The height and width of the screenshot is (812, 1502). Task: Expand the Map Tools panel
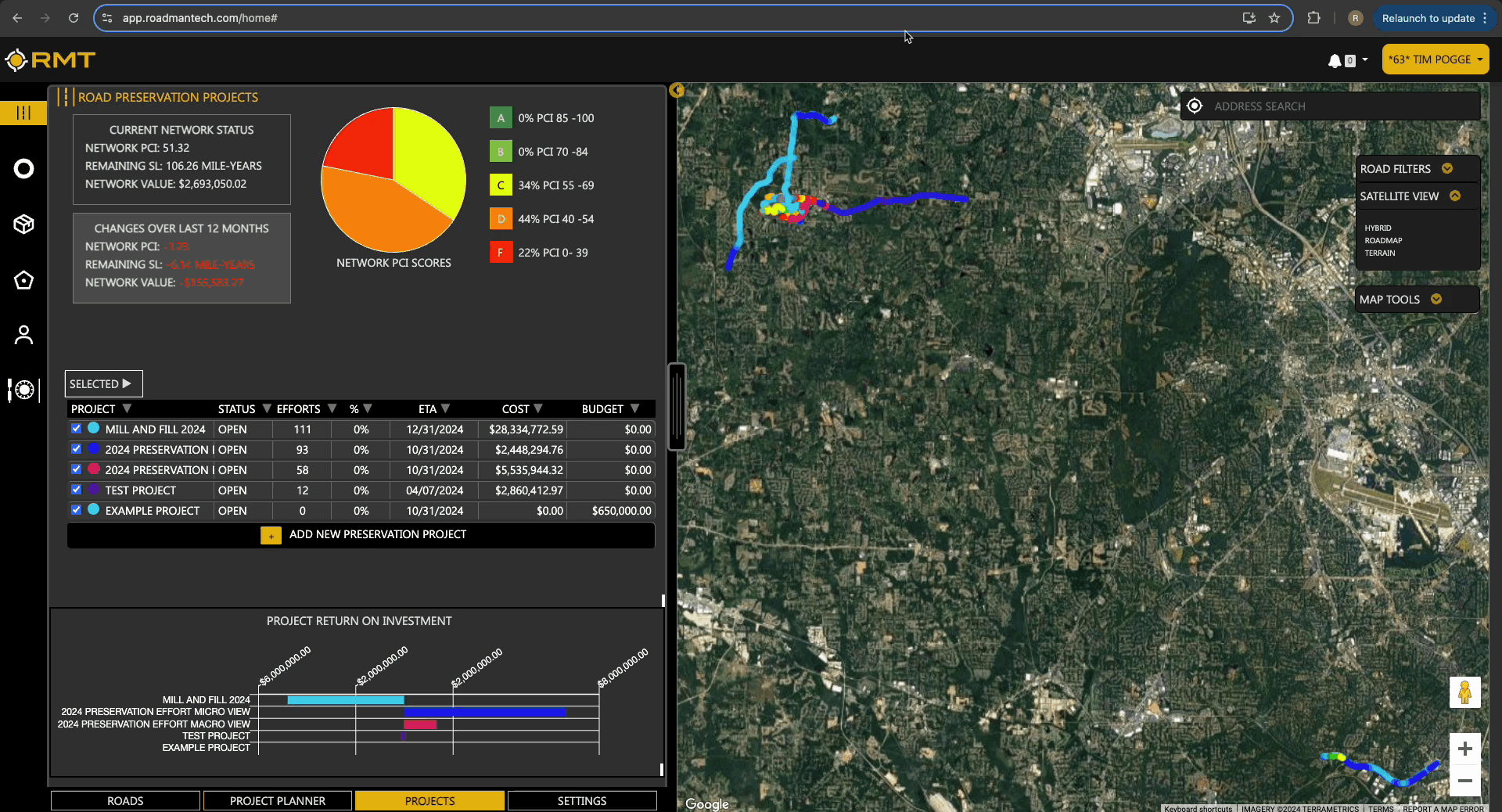point(1436,300)
